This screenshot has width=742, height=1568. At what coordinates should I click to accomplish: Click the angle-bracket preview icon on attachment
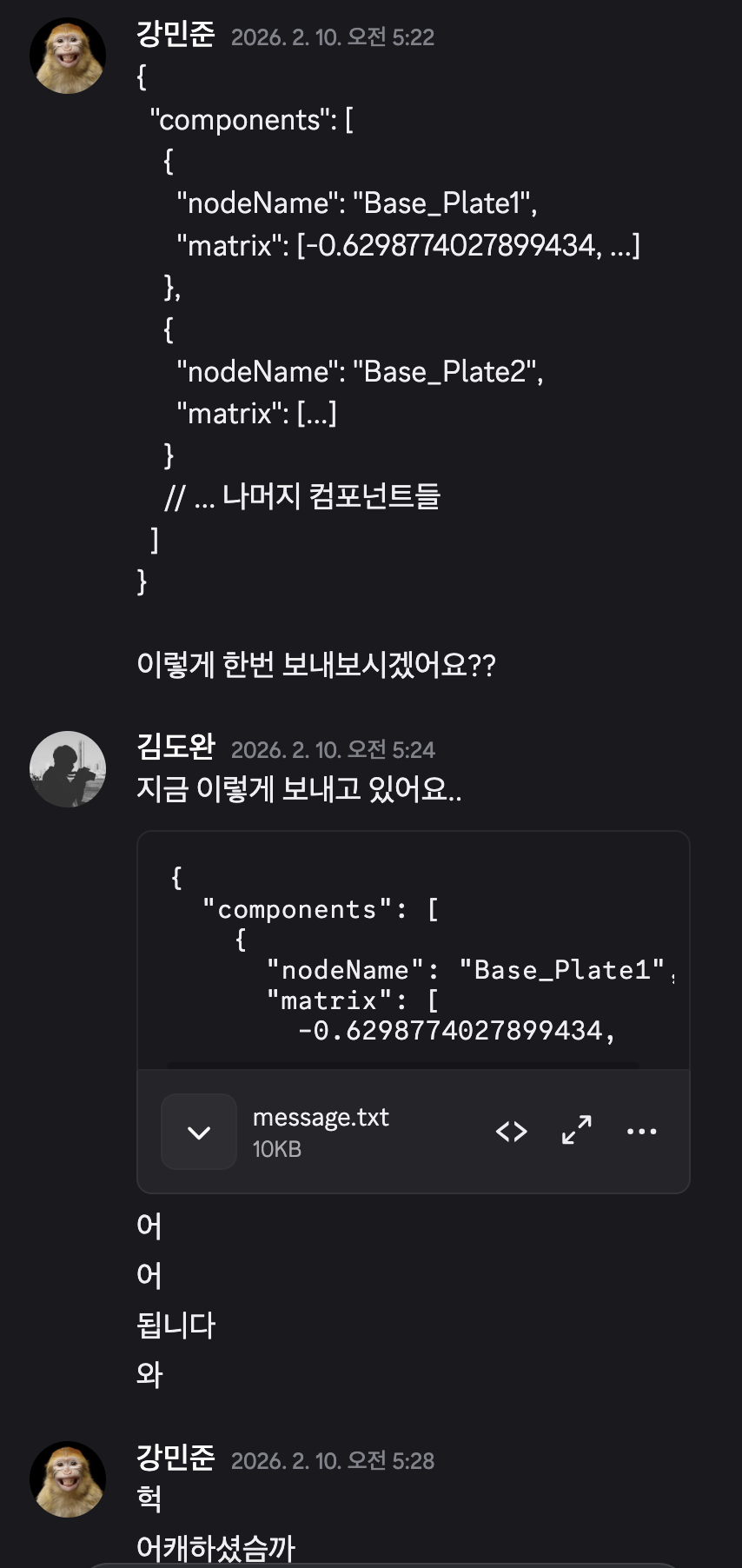pyautogui.click(x=511, y=1131)
